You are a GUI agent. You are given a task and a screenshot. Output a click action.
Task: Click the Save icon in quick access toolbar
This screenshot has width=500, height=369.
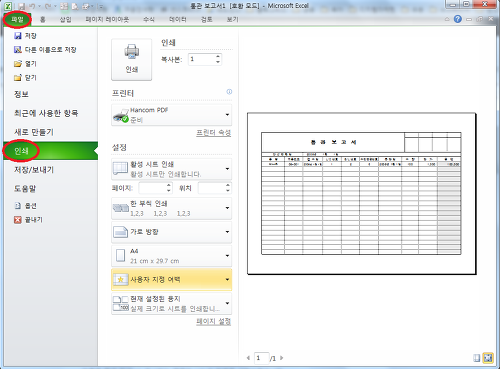point(22,6)
